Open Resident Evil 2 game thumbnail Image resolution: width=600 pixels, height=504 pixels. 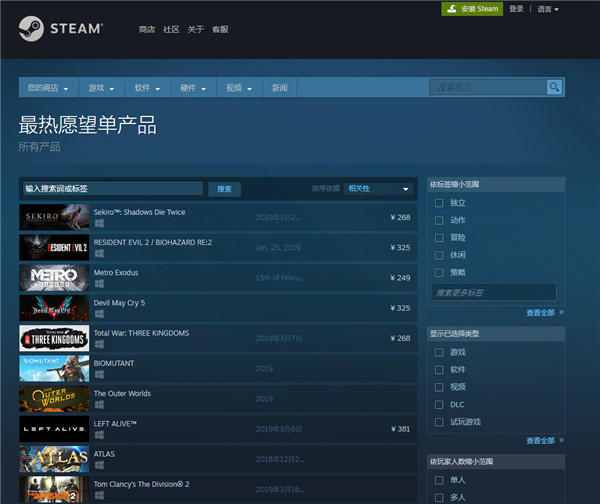tap(54, 247)
